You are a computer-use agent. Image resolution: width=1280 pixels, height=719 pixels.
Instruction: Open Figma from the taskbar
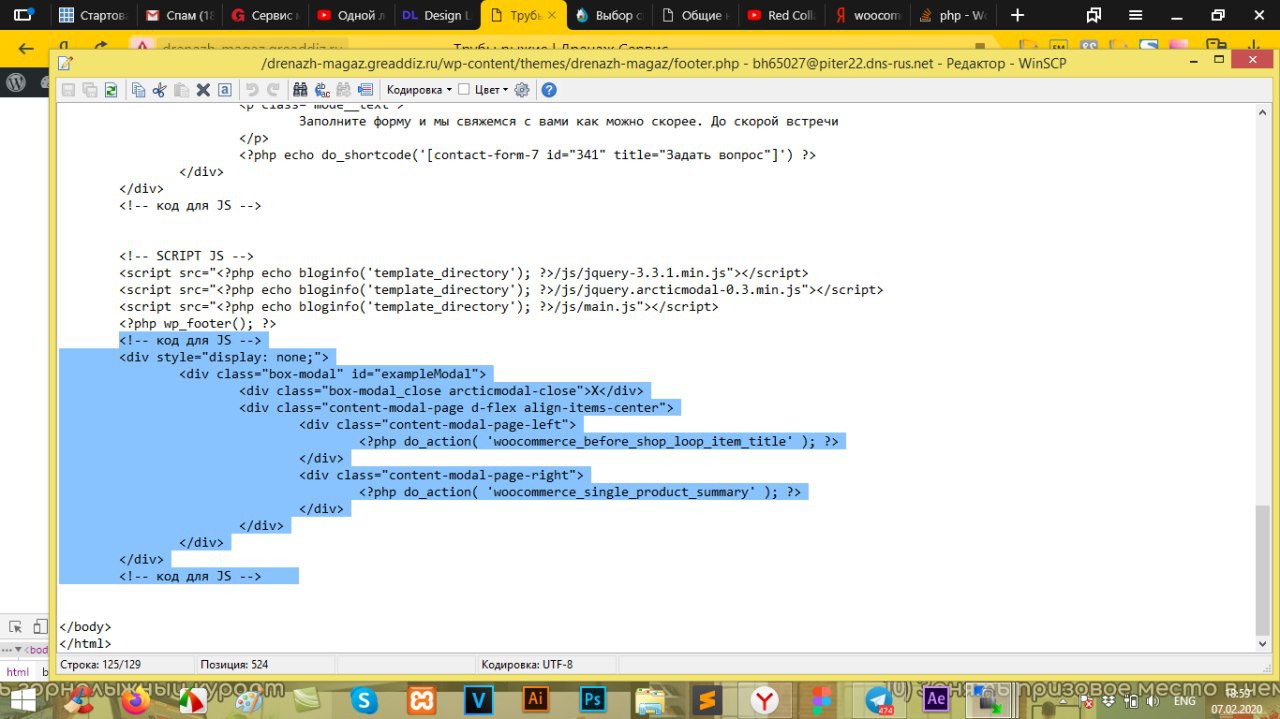pos(823,699)
